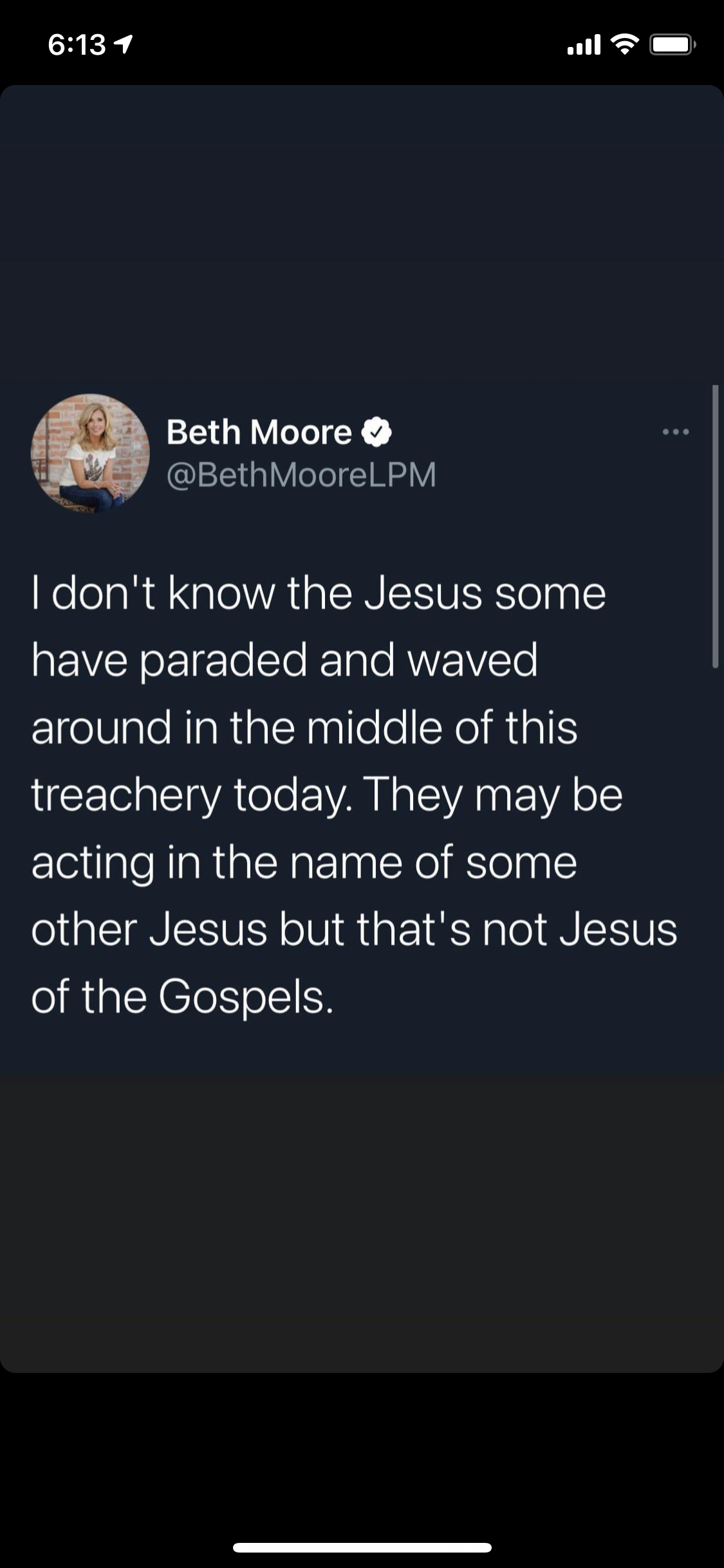Tap the tweet line "around in the middle of this"

coord(304,727)
